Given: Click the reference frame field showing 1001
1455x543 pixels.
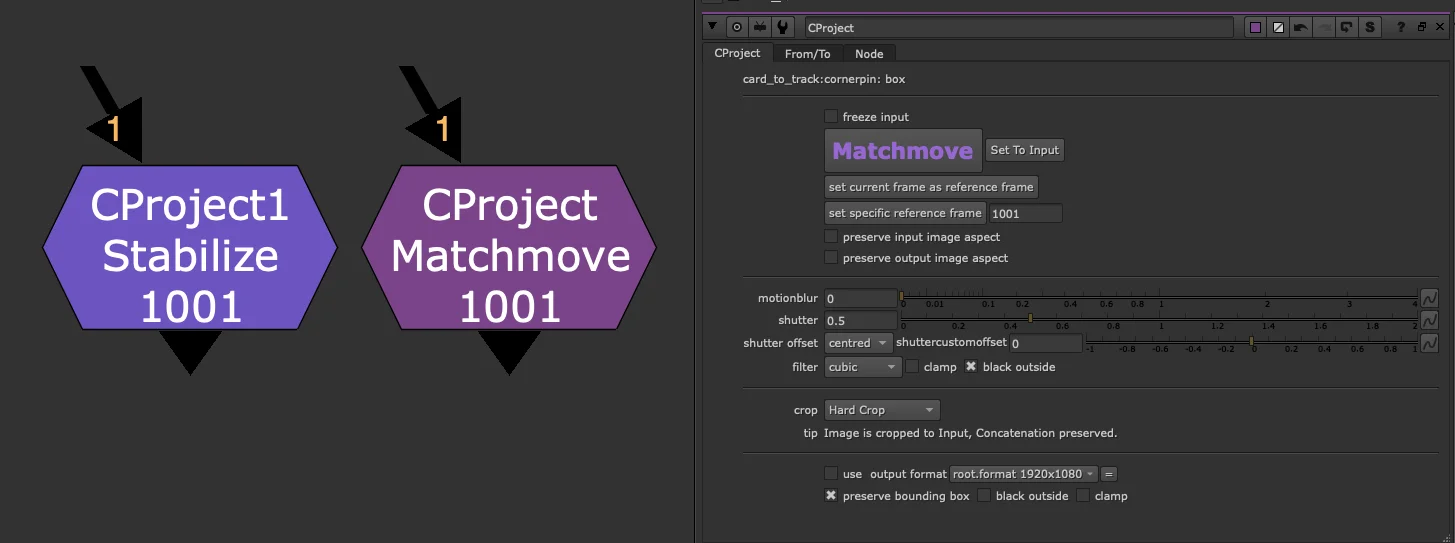Looking at the screenshot, I should pyautogui.click(x=1025, y=213).
